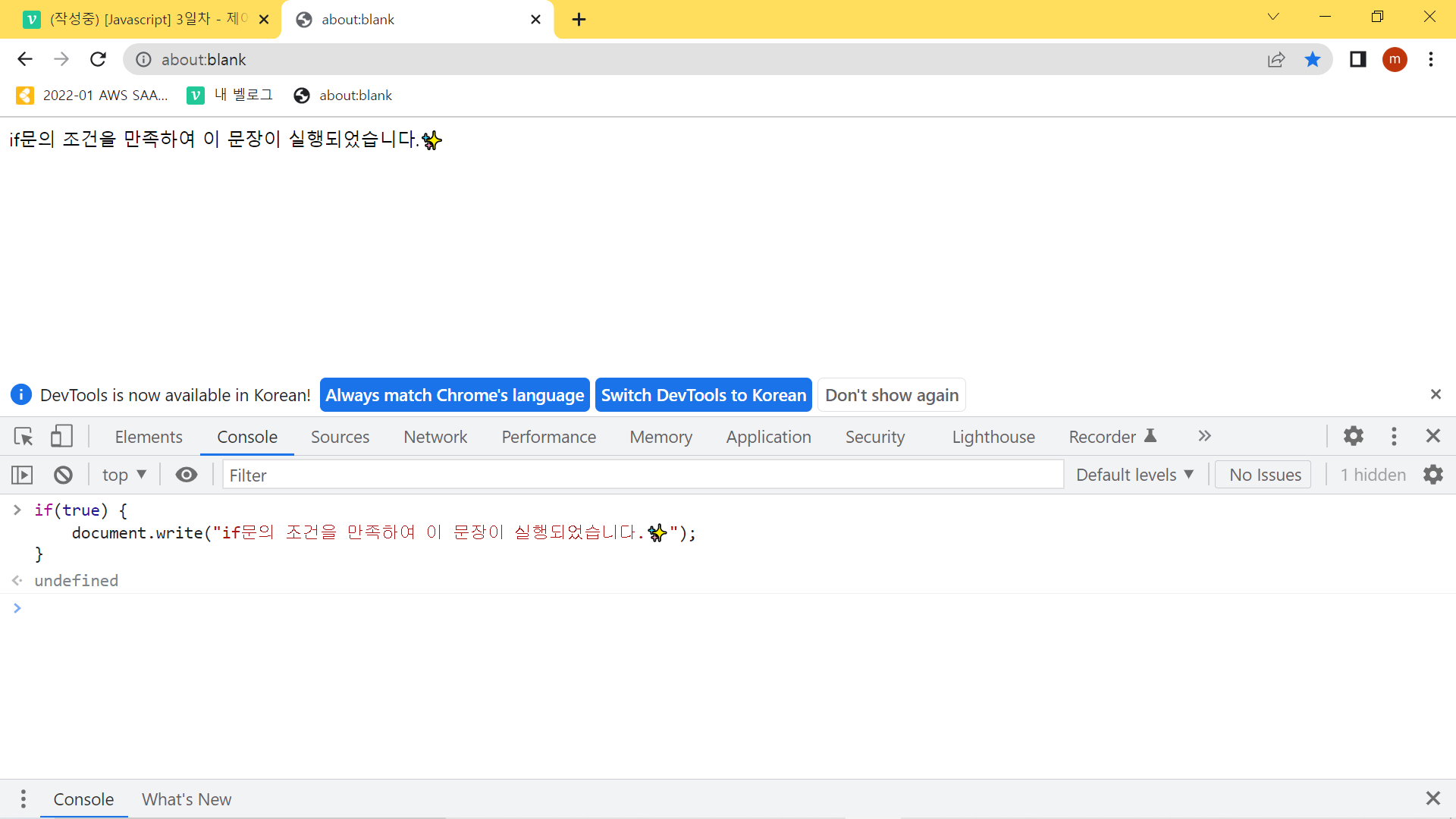The height and width of the screenshot is (819, 1456).
Task: Expand the top JavaScript context dropdown
Action: (124, 475)
